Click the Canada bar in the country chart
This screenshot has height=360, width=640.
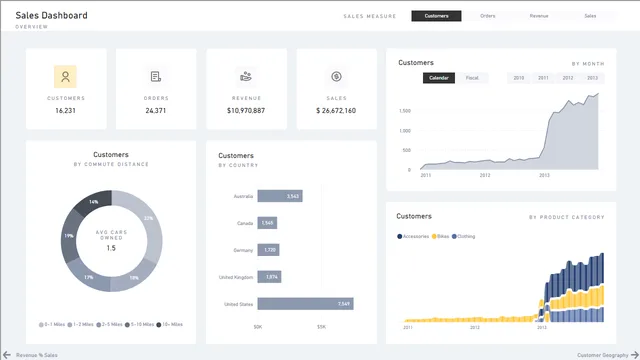(267, 223)
